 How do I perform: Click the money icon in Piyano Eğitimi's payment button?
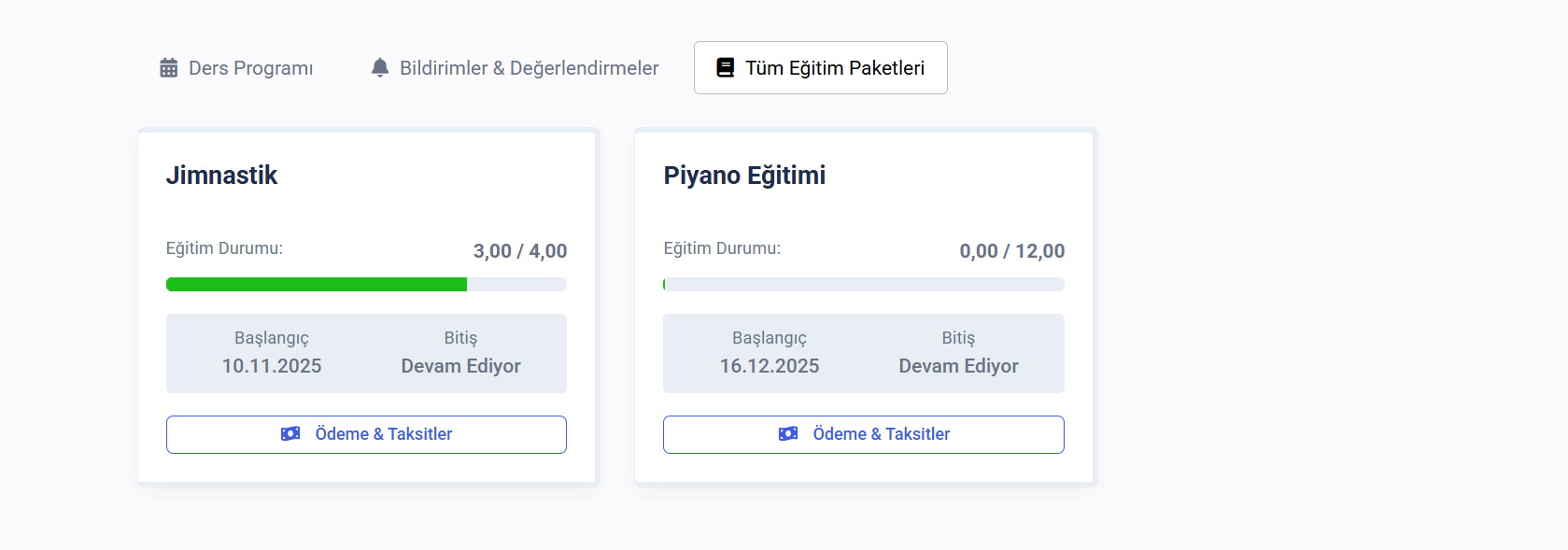pyautogui.click(x=788, y=434)
